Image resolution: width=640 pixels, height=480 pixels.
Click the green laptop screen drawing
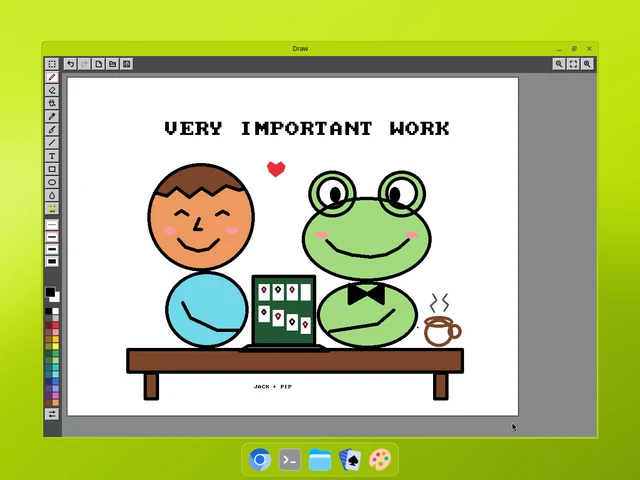(x=284, y=310)
